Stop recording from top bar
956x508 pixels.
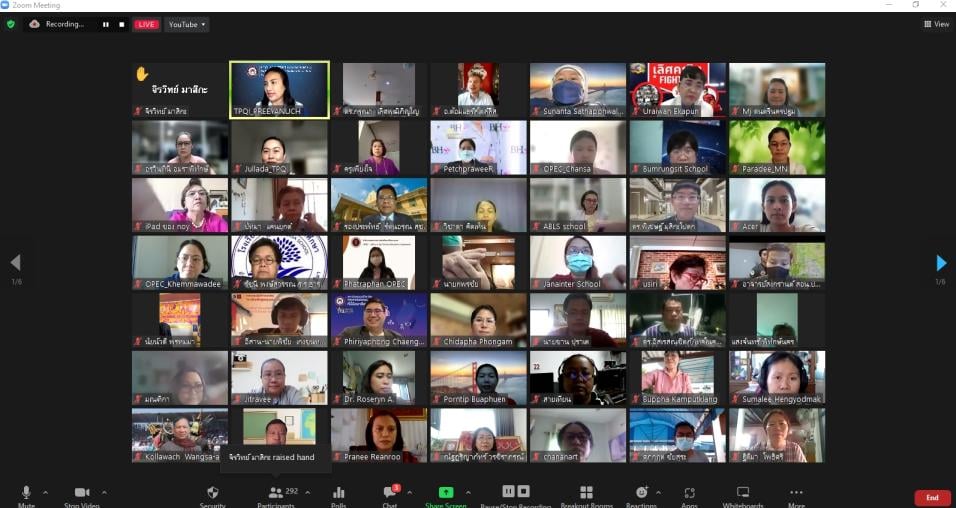tap(121, 24)
